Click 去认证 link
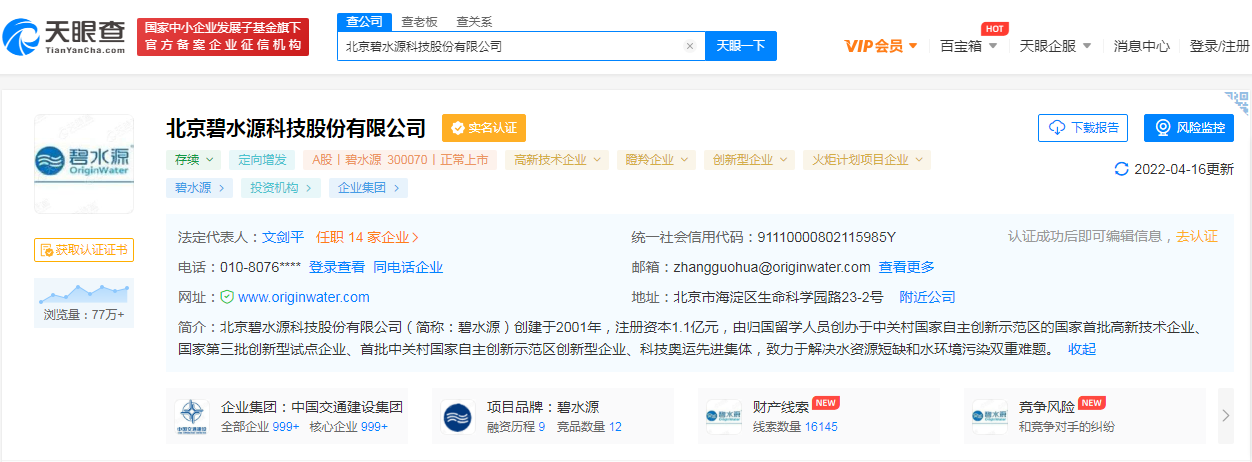 coord(1197,236)
